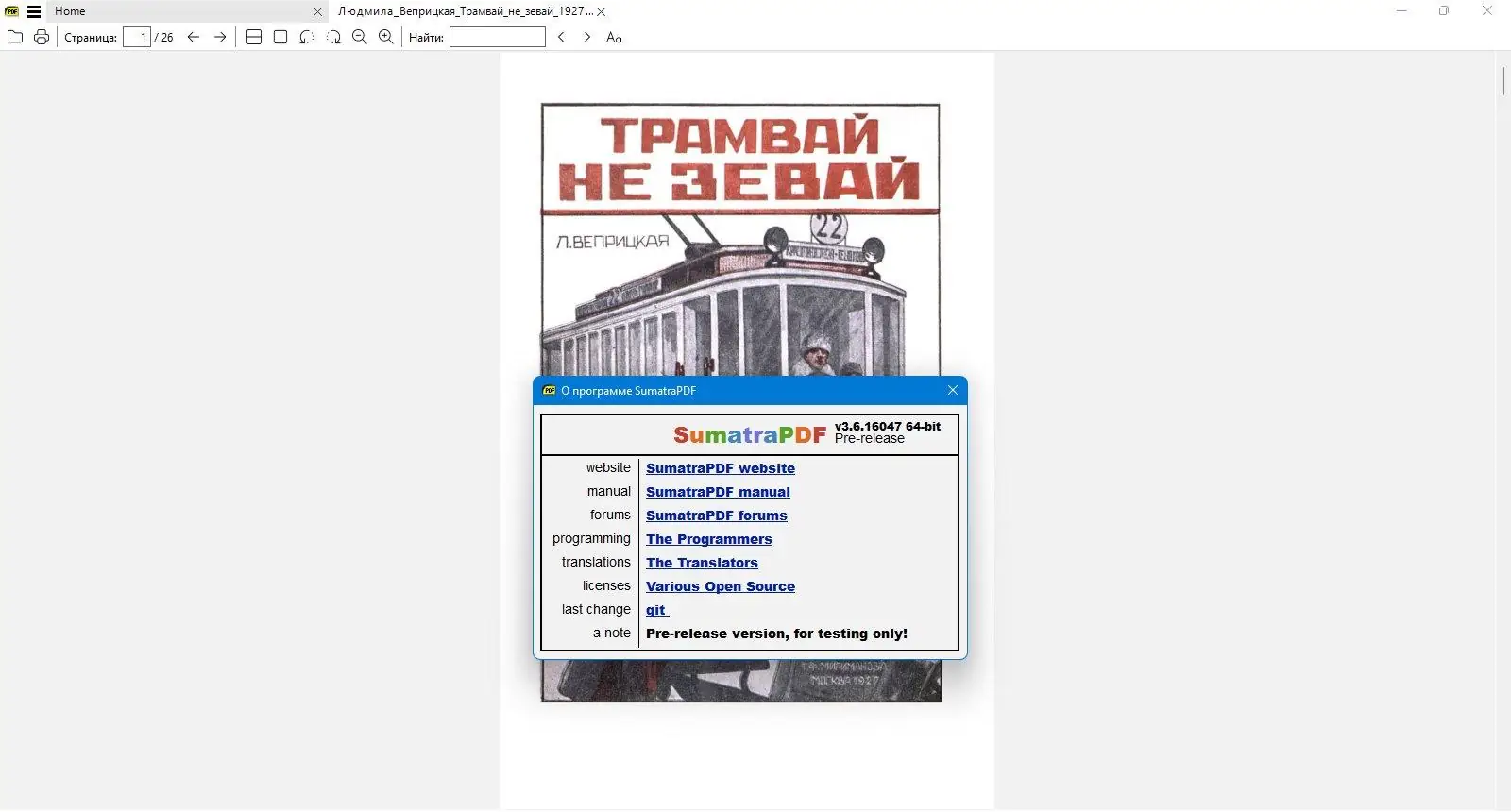
Task: Find next match with right chevron
Action: pos(587,37)
